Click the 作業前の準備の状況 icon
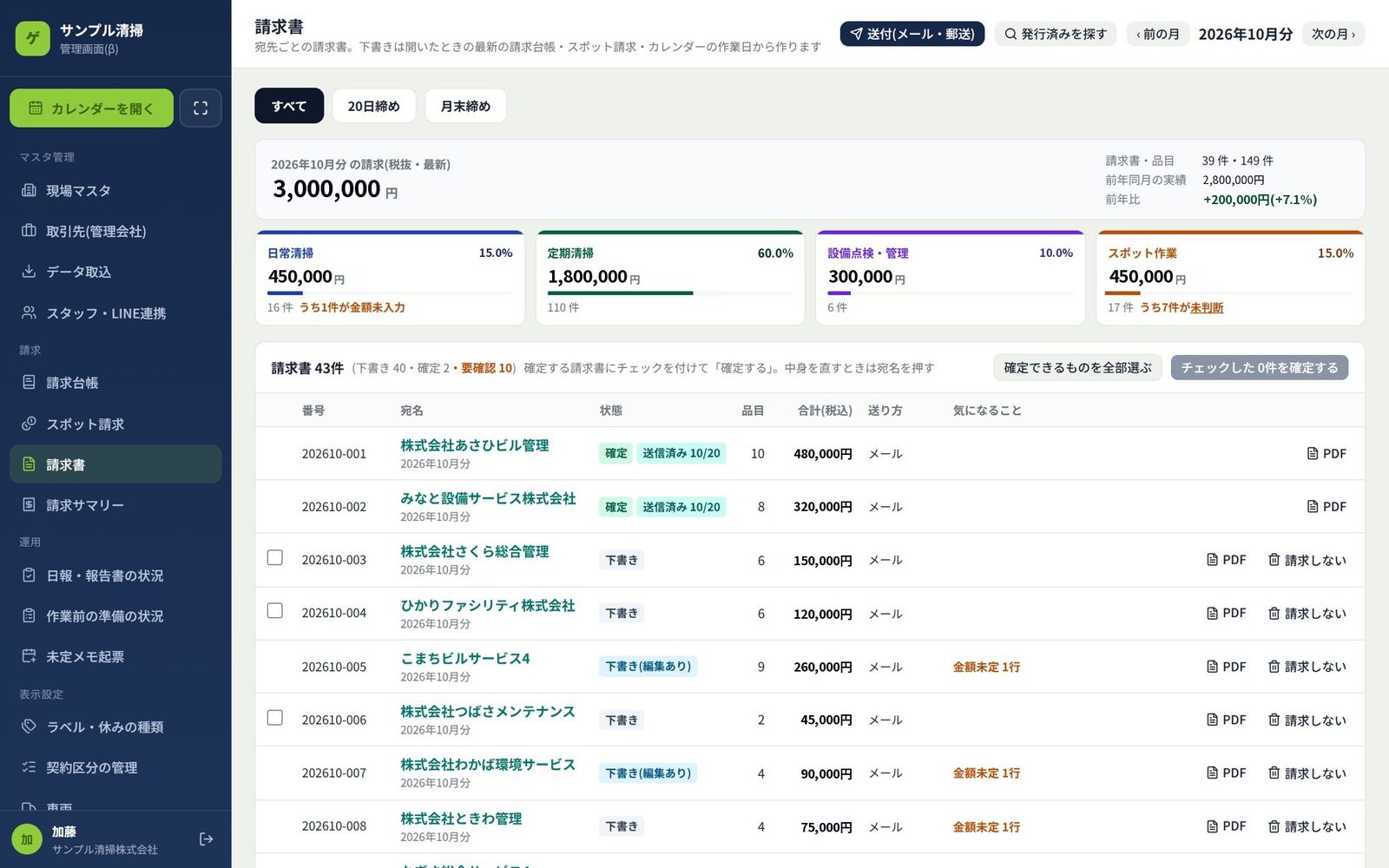The image size is (1389, 868). point(29,616)
